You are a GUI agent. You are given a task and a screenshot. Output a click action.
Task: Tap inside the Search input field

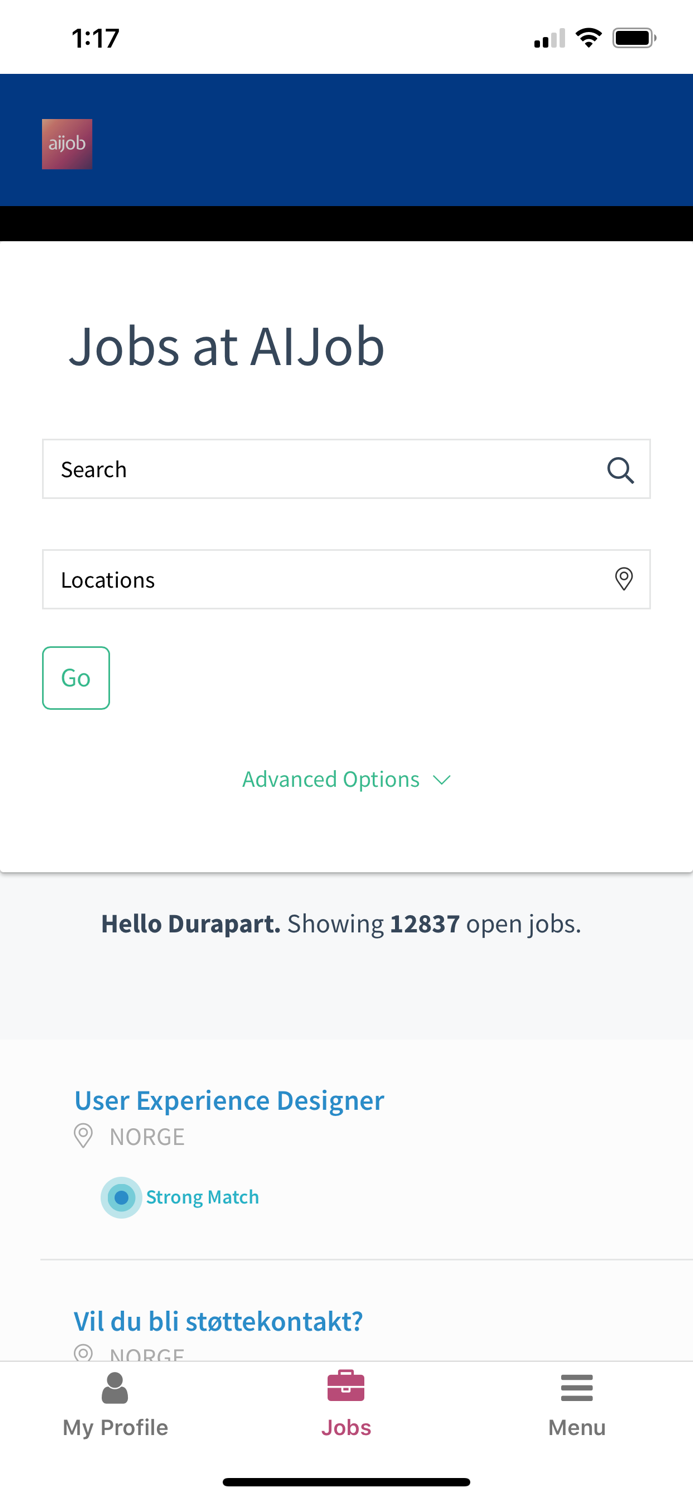coord(300,469)
